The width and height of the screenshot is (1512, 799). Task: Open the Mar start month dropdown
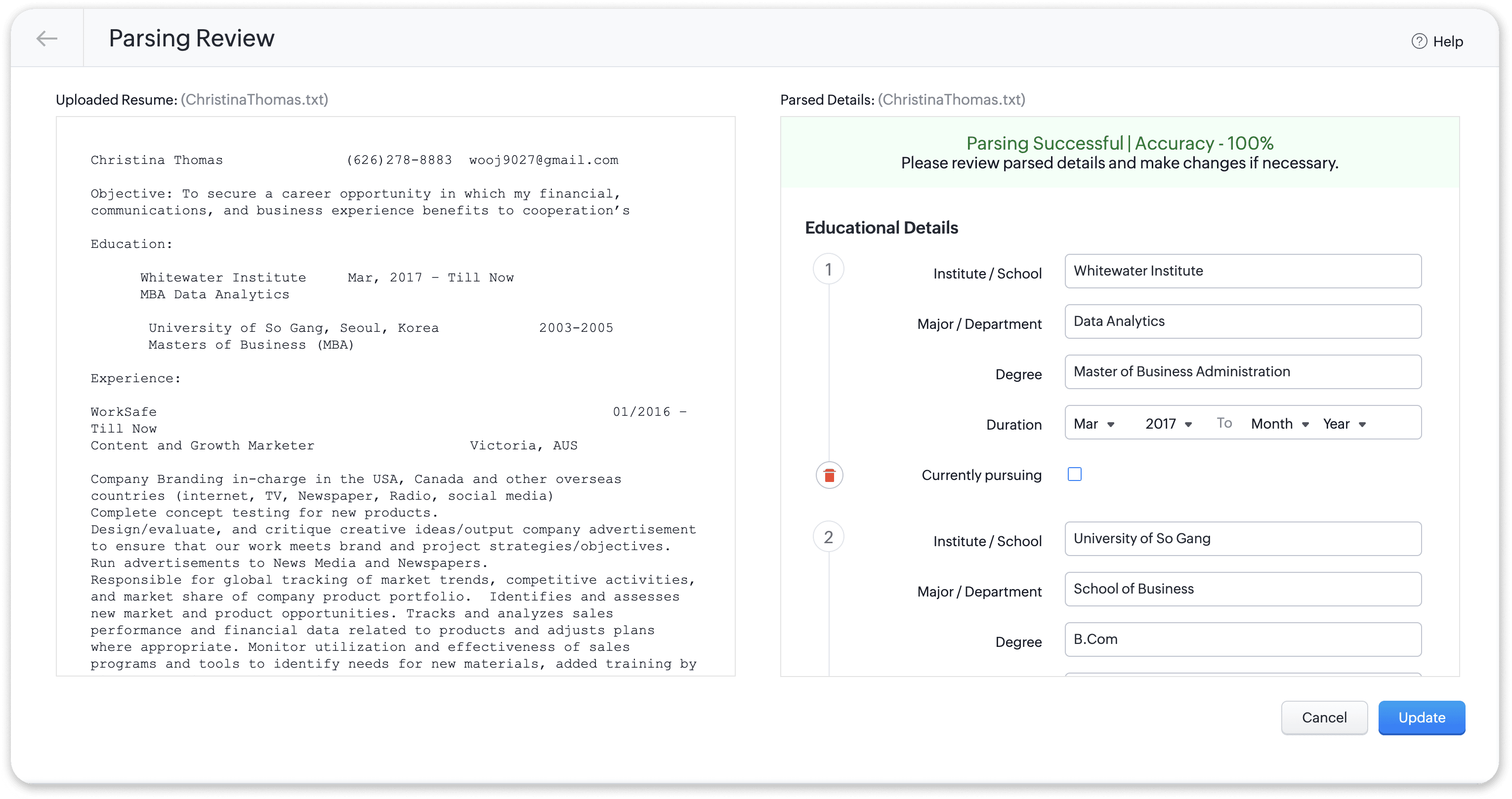pyautogui.click(x=1094, y=424)
